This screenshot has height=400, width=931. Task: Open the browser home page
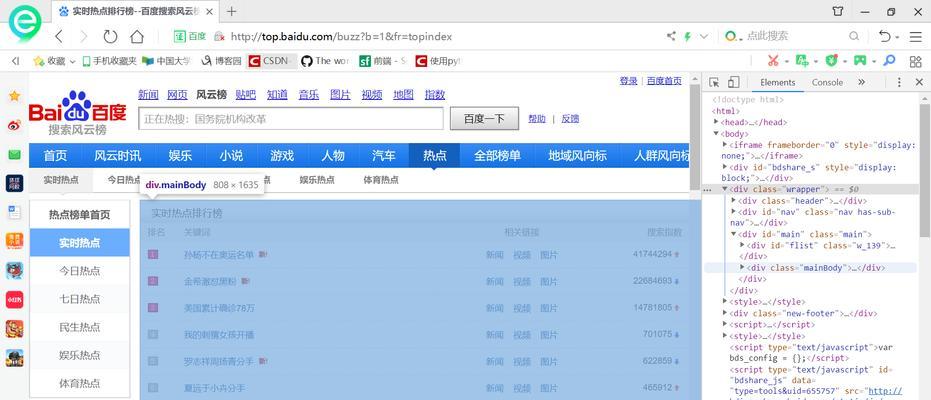(x=137, y=37)
